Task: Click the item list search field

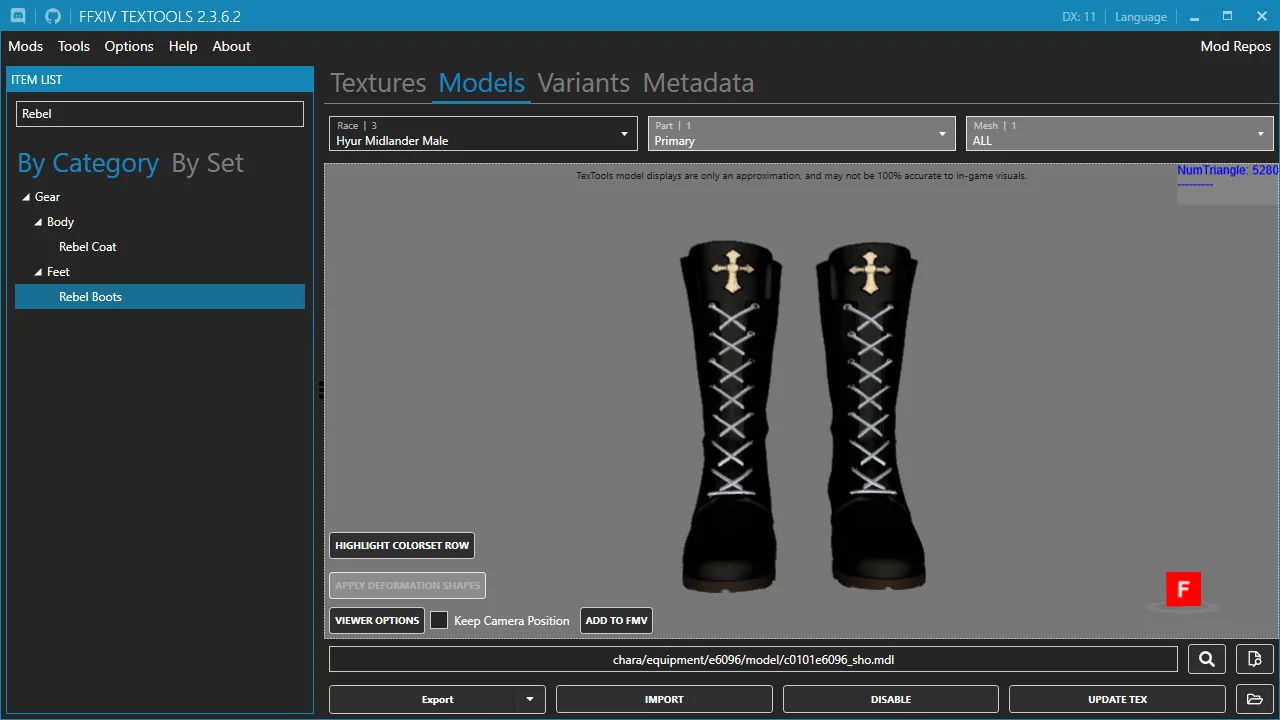Action: click(x=160, y=114)
